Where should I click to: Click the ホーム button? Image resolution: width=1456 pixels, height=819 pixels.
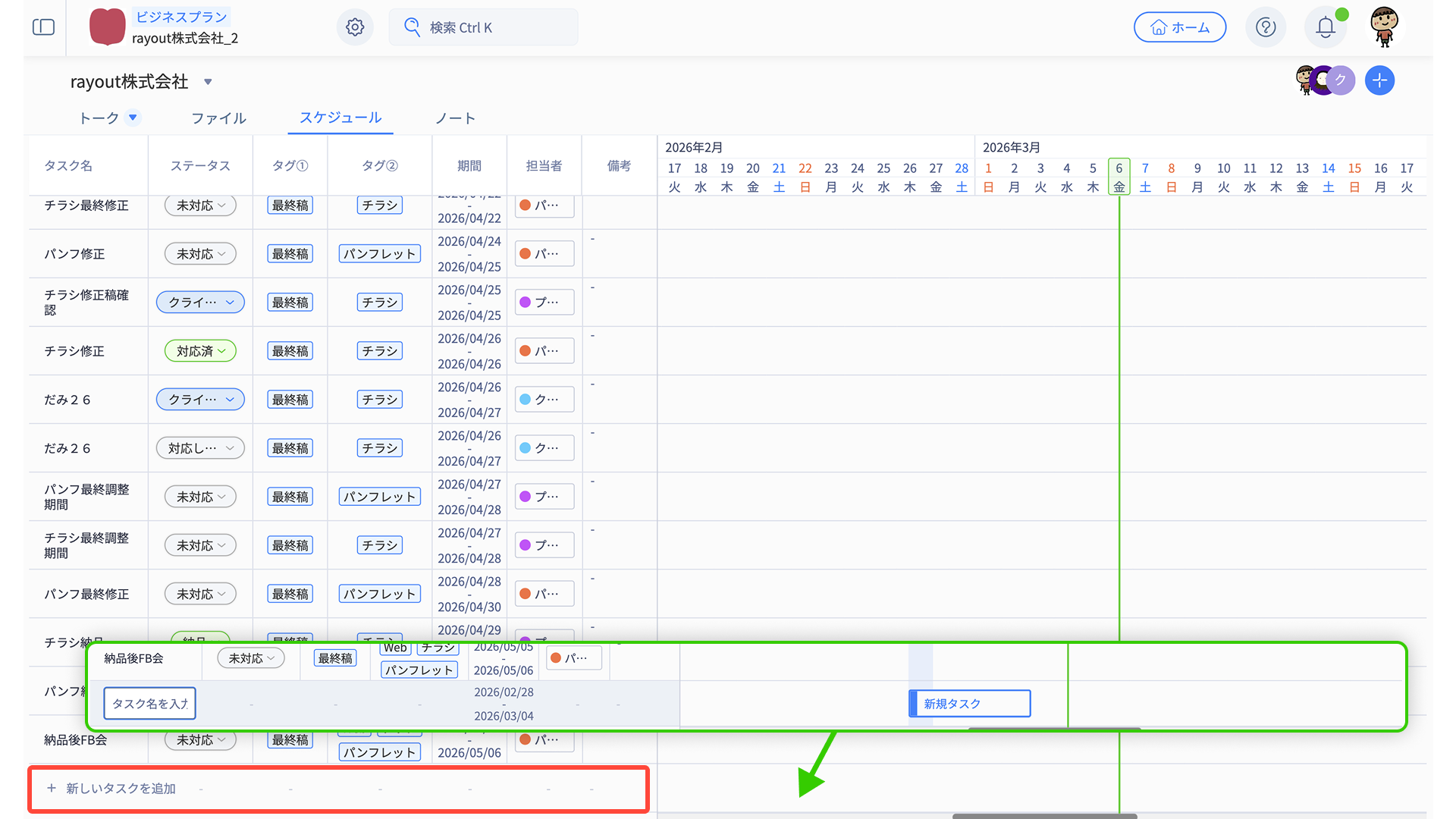click(x=1180, y=27)
